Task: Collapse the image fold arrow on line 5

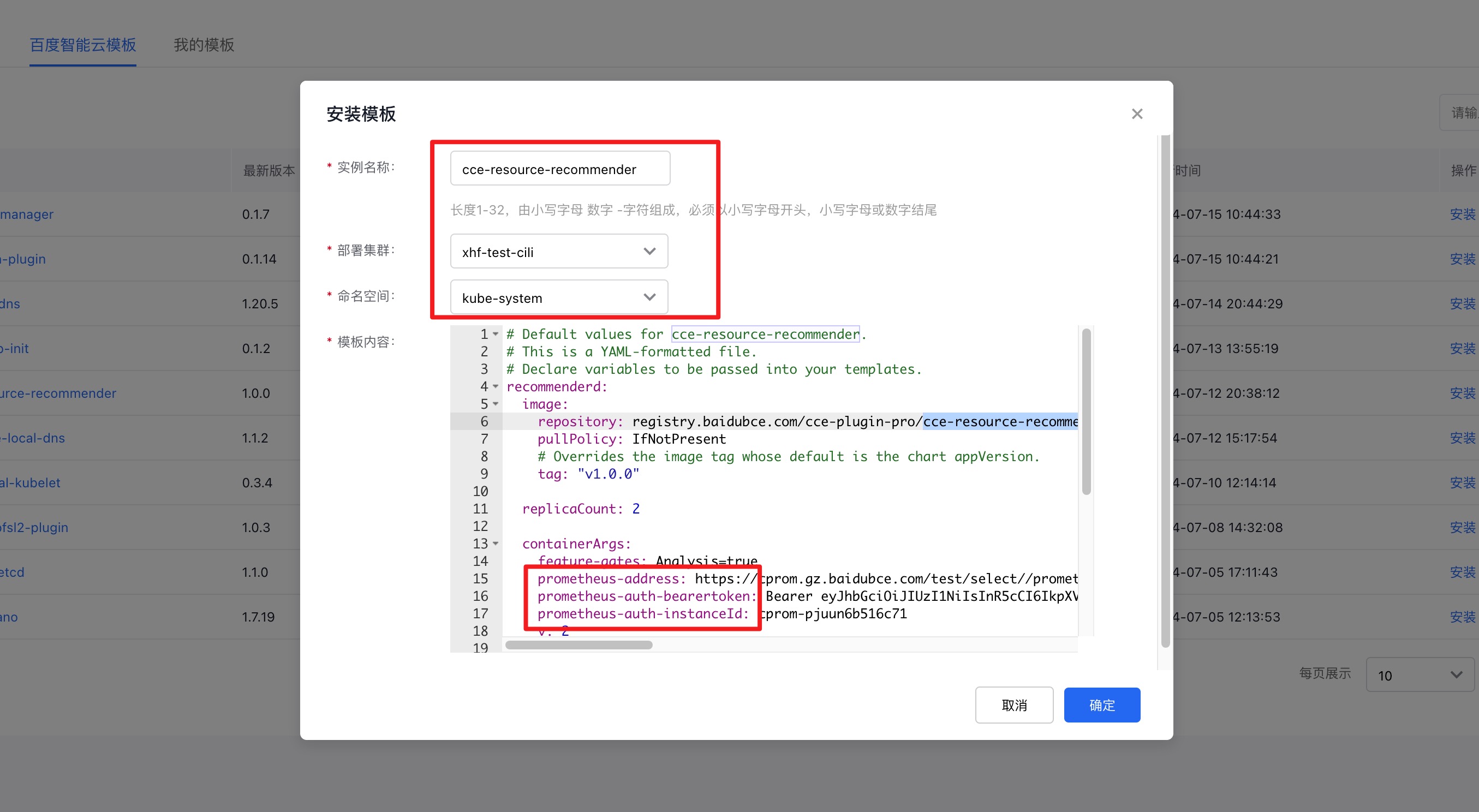Action: [496, 404]
